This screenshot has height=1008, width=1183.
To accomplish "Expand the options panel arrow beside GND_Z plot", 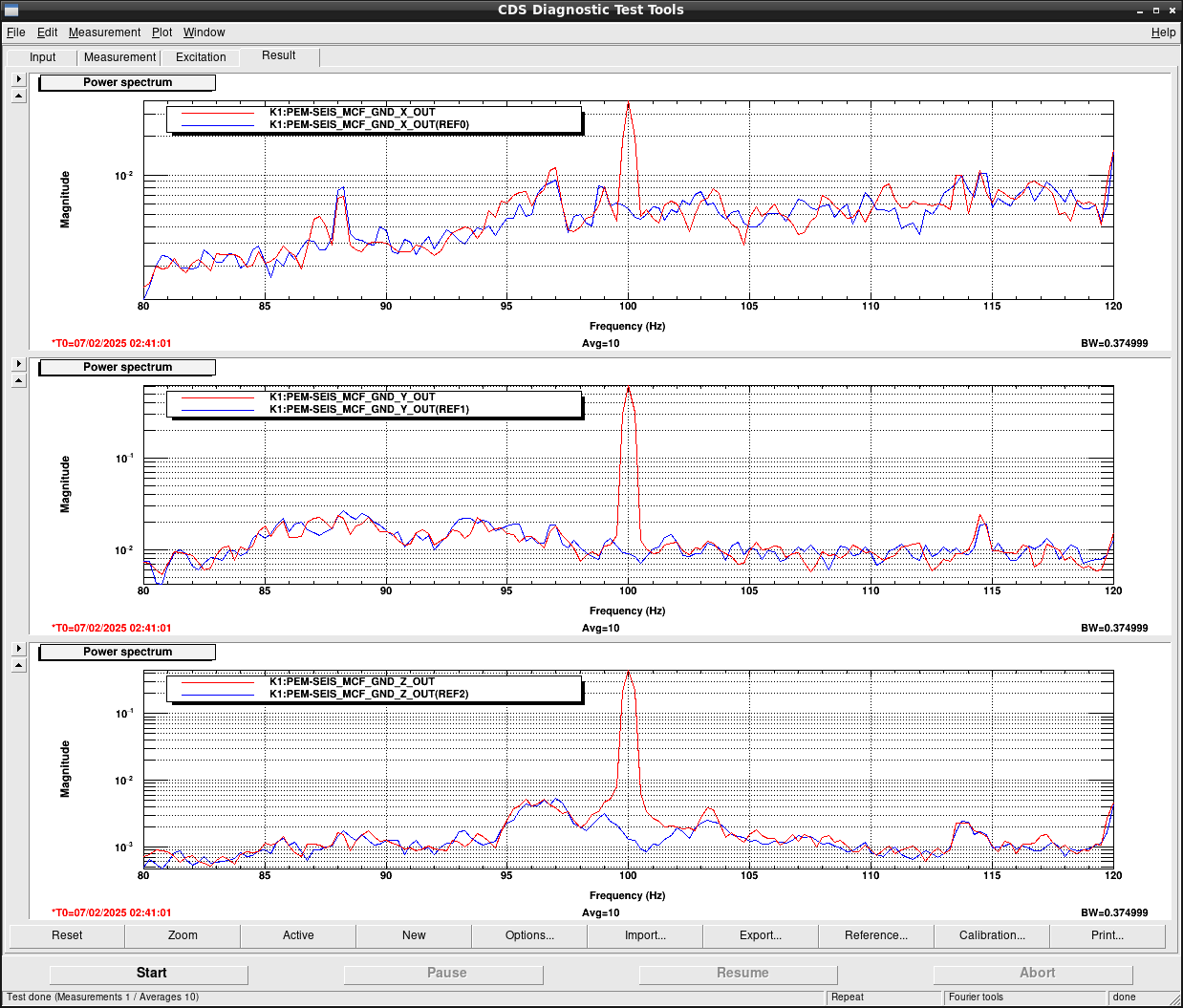I will 18,649.
